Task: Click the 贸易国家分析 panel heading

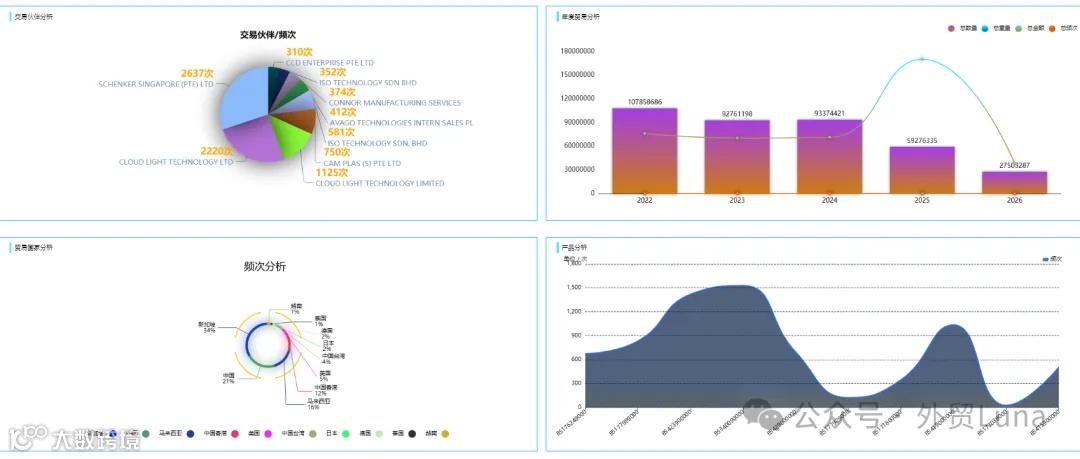Action: [33, 247]
